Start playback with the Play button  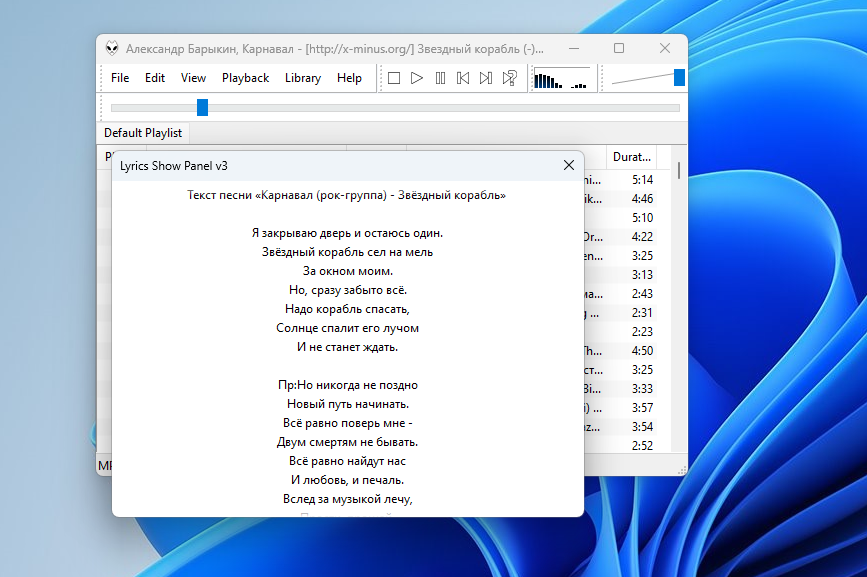pos(417,78)
